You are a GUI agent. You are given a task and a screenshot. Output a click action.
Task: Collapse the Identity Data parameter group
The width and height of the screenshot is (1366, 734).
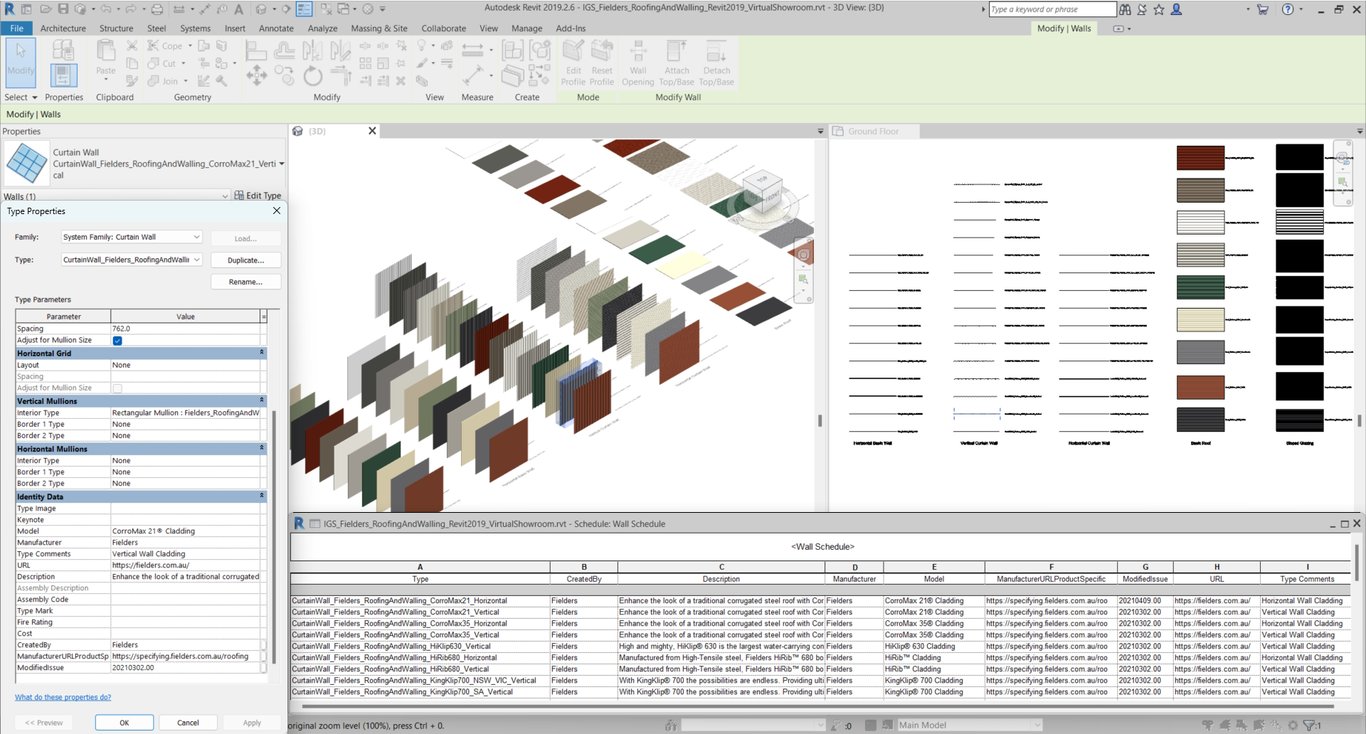(x=262, y=497)
